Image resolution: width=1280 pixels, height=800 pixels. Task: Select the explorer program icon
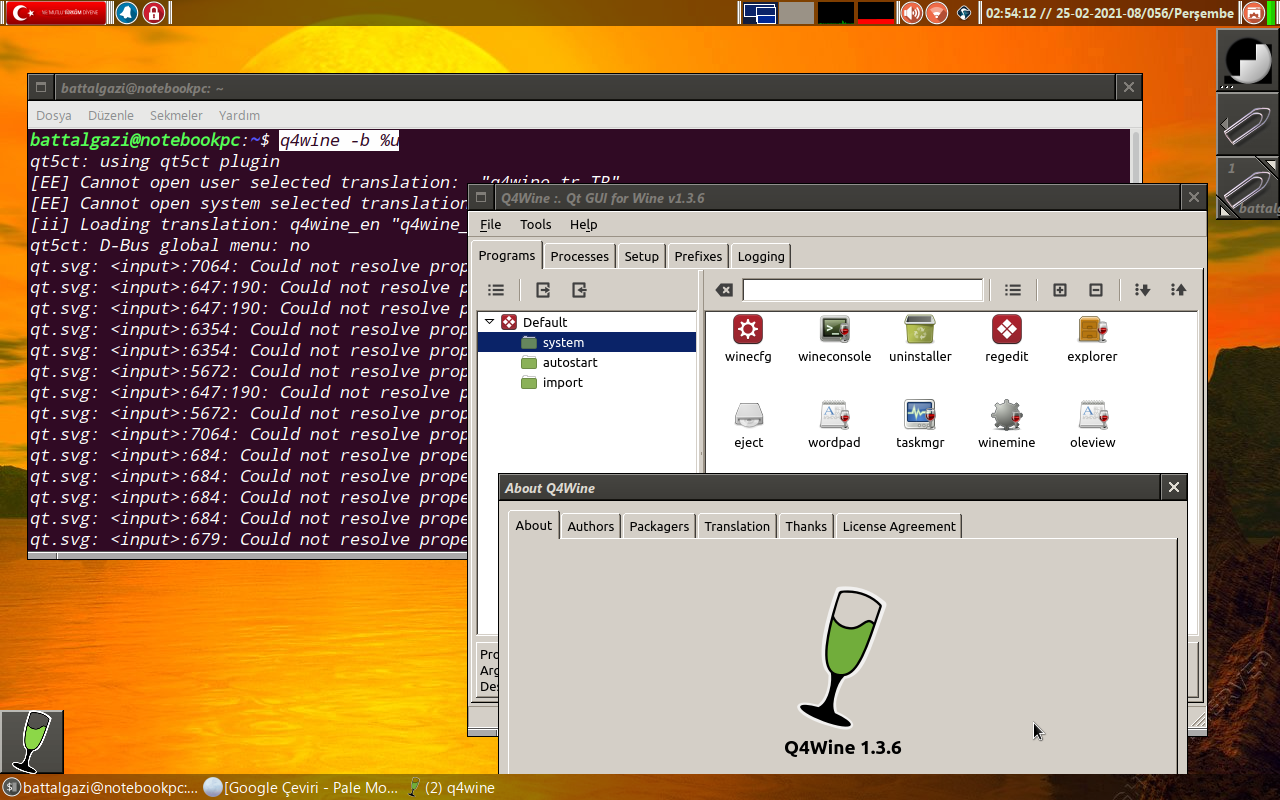pyautogui.click(x=1092, y=339)
